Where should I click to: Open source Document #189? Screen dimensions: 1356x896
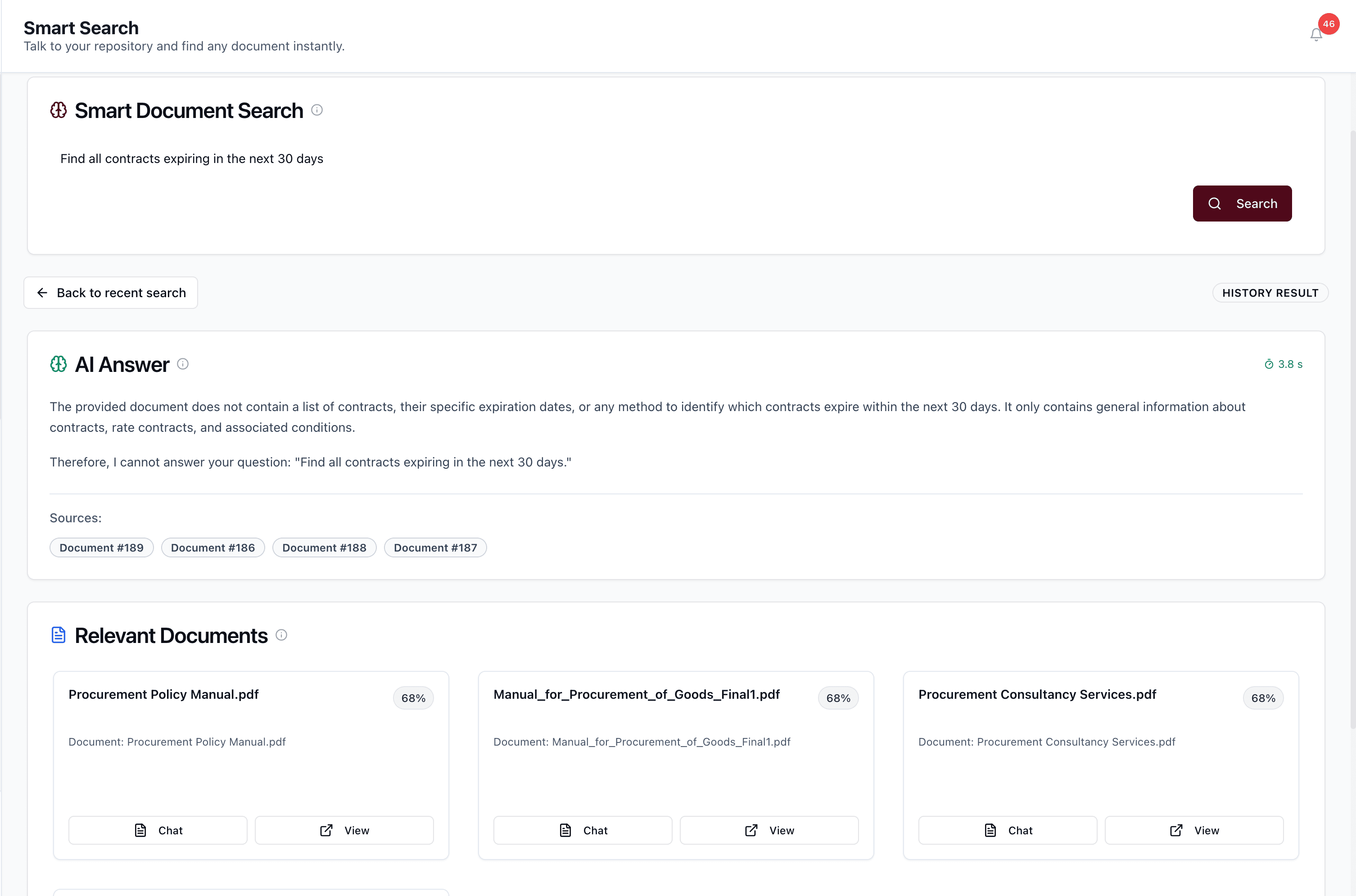tap(102, 548)
